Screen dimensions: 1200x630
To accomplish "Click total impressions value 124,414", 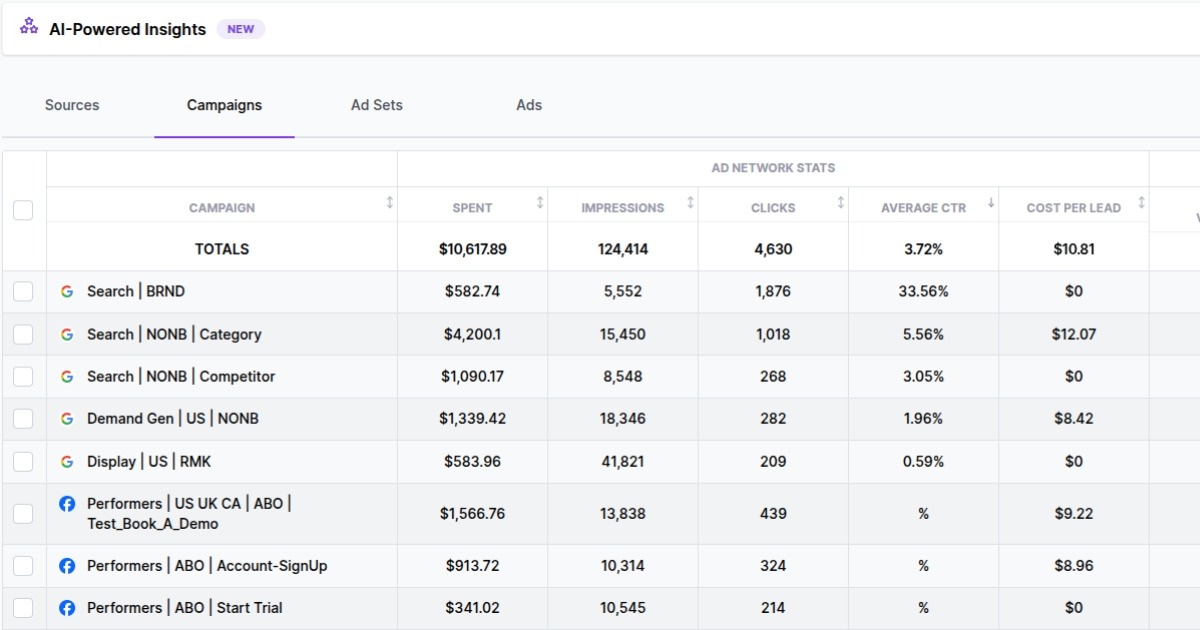I will tap(623, 249).
